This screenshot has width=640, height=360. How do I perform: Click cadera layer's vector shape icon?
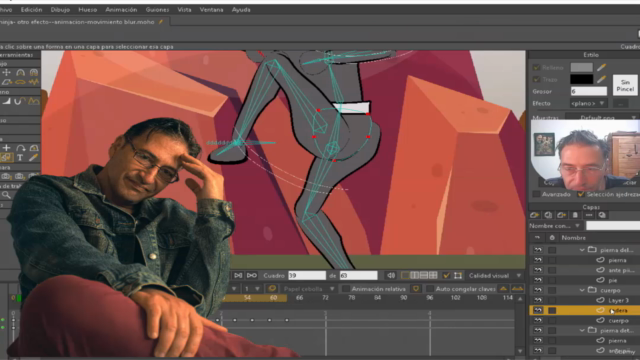[600, 310]
